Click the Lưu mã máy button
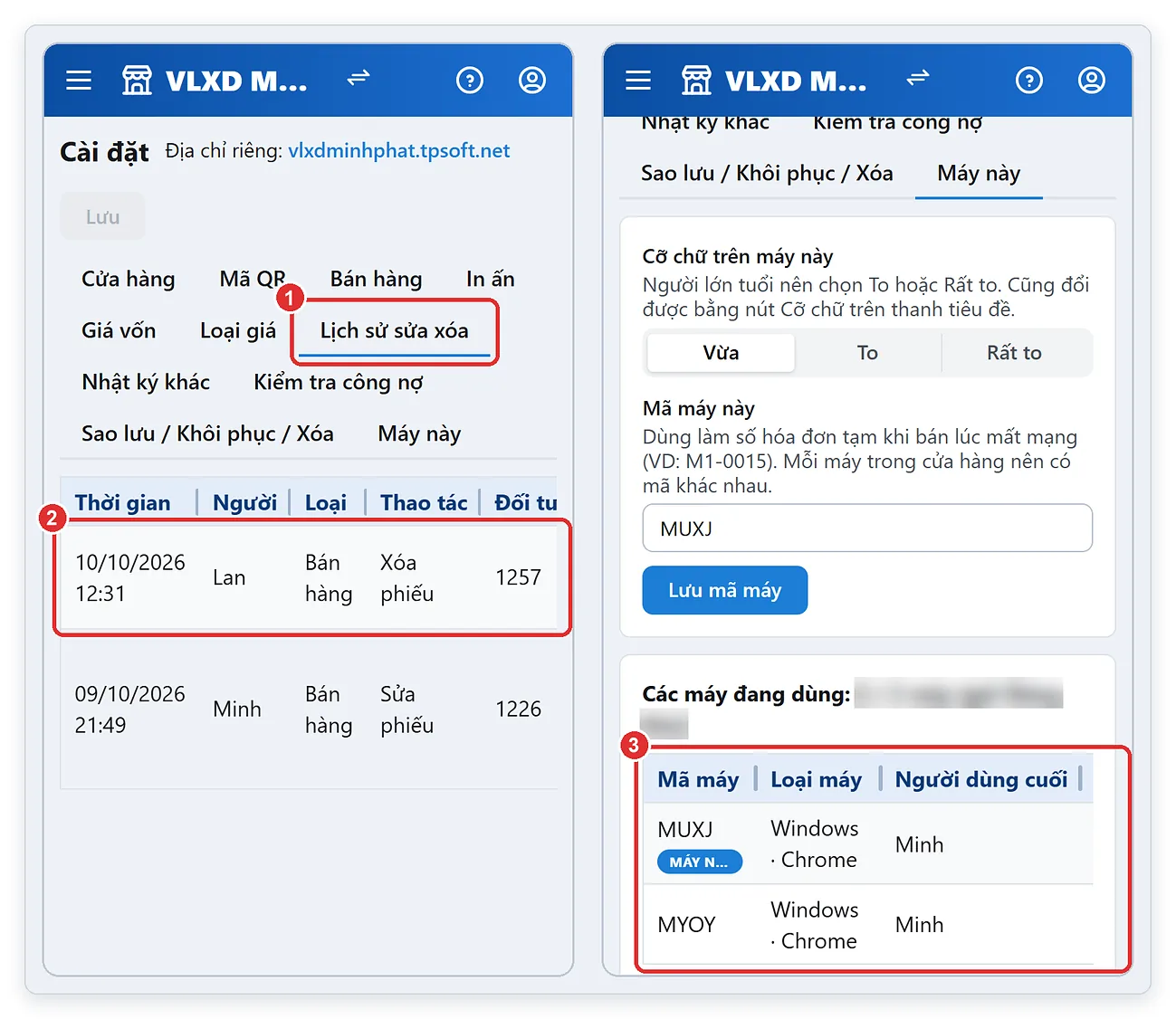This screenshot has height=1019, width=1176. [724, 590]
